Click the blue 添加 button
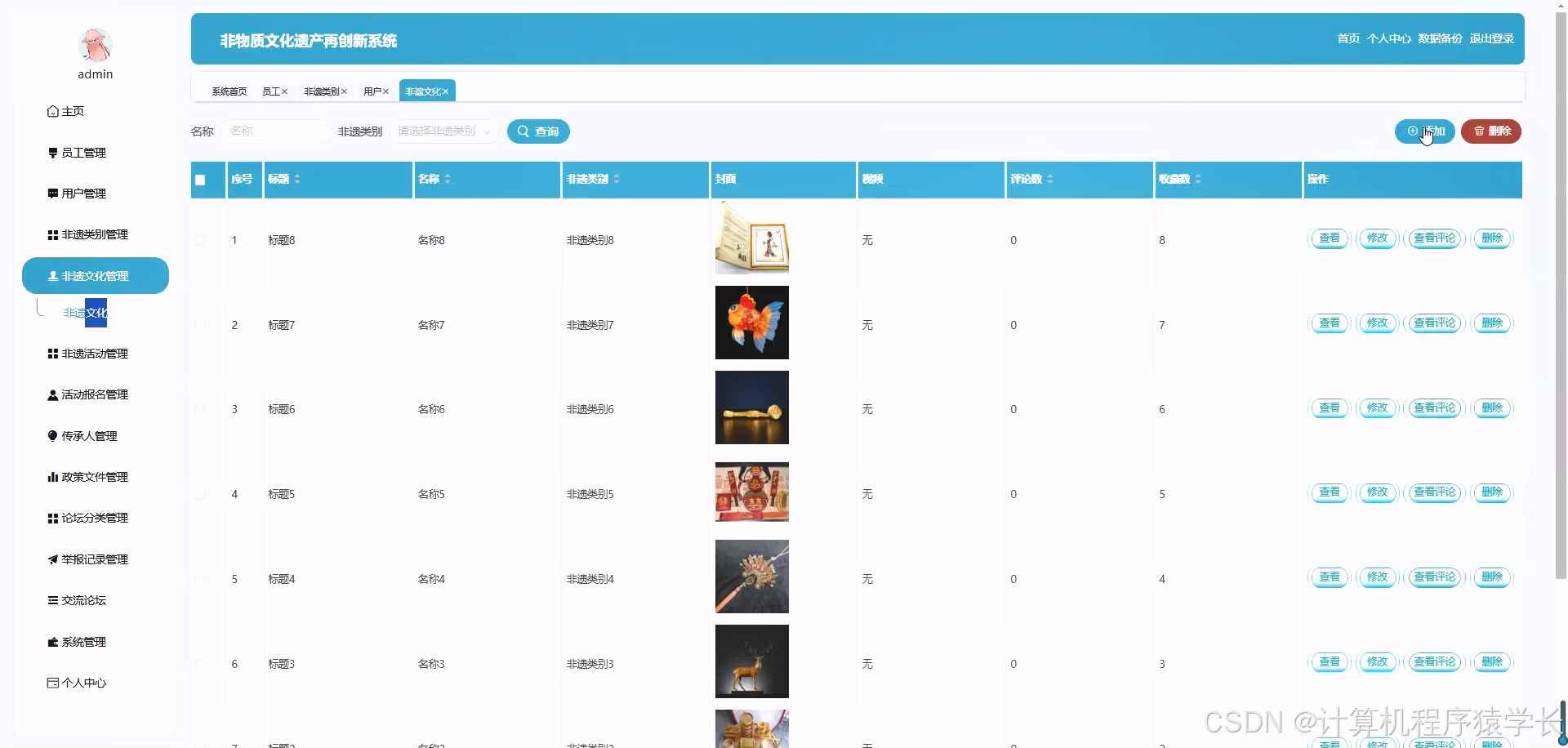This screenshot has width=1568, height=748. tap(1425, 131)
